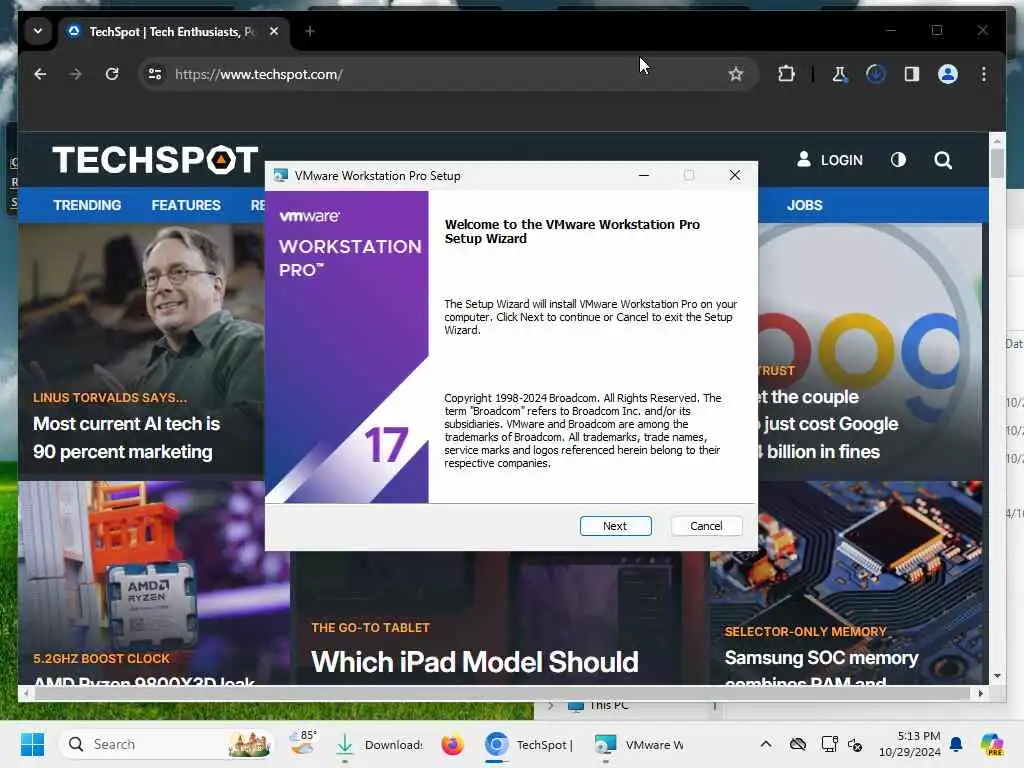Open the display/network tray icon
Image resolution: width=1024 pixels, height=768 pixels.
point(829,744)
